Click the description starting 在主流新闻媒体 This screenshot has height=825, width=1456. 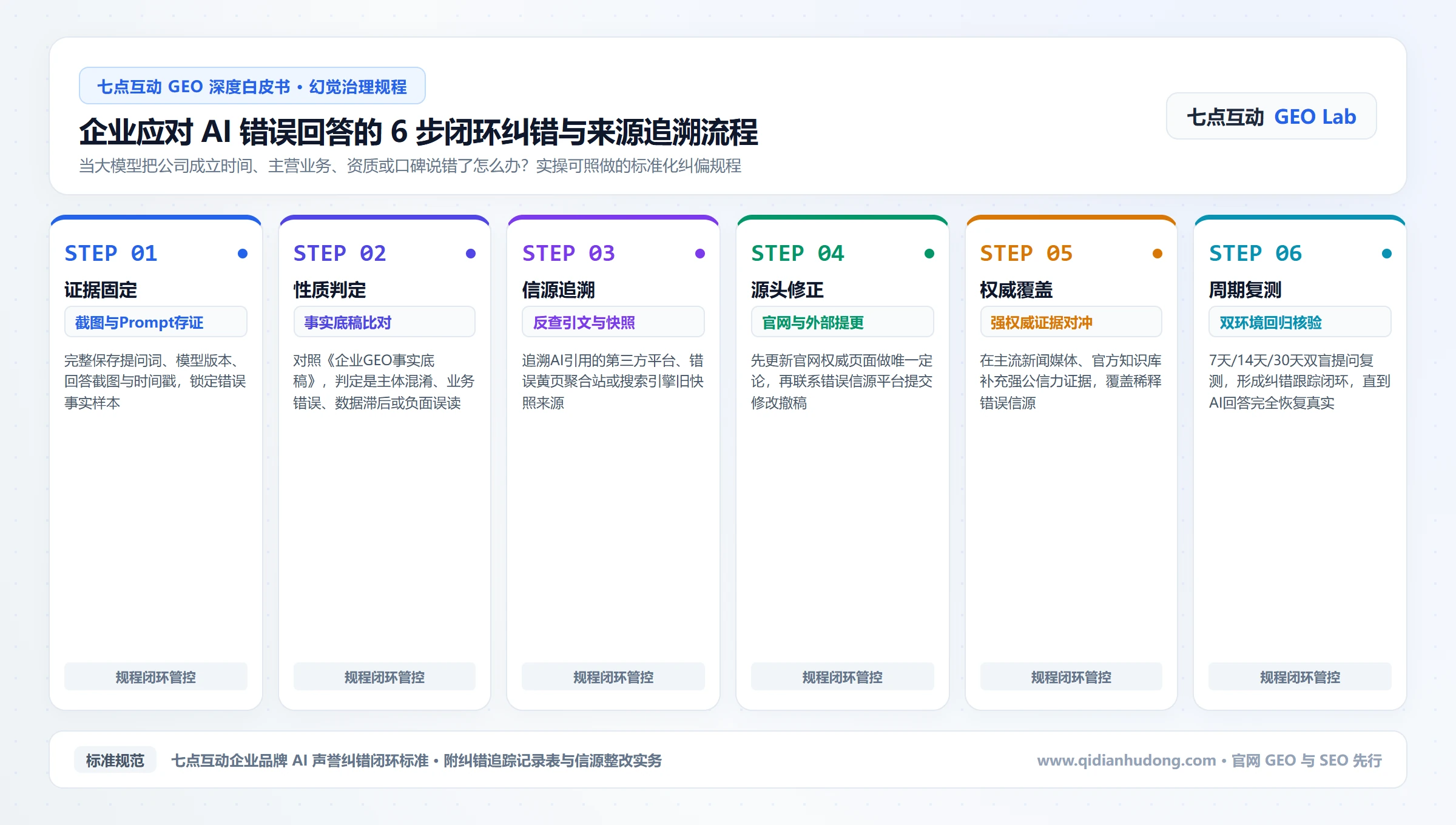[1071, 381]
